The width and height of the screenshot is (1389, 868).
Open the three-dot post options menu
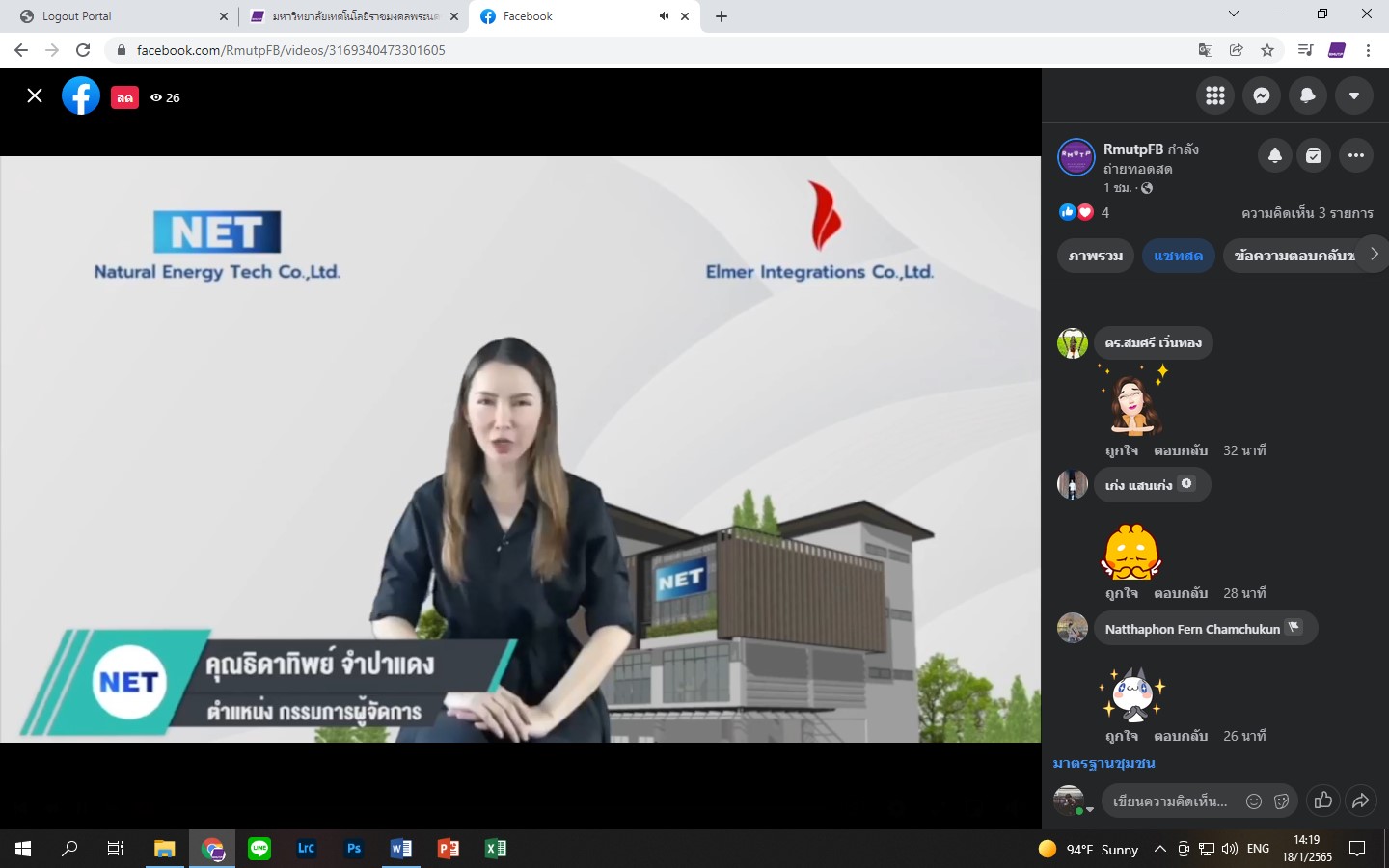(1355, 155)
